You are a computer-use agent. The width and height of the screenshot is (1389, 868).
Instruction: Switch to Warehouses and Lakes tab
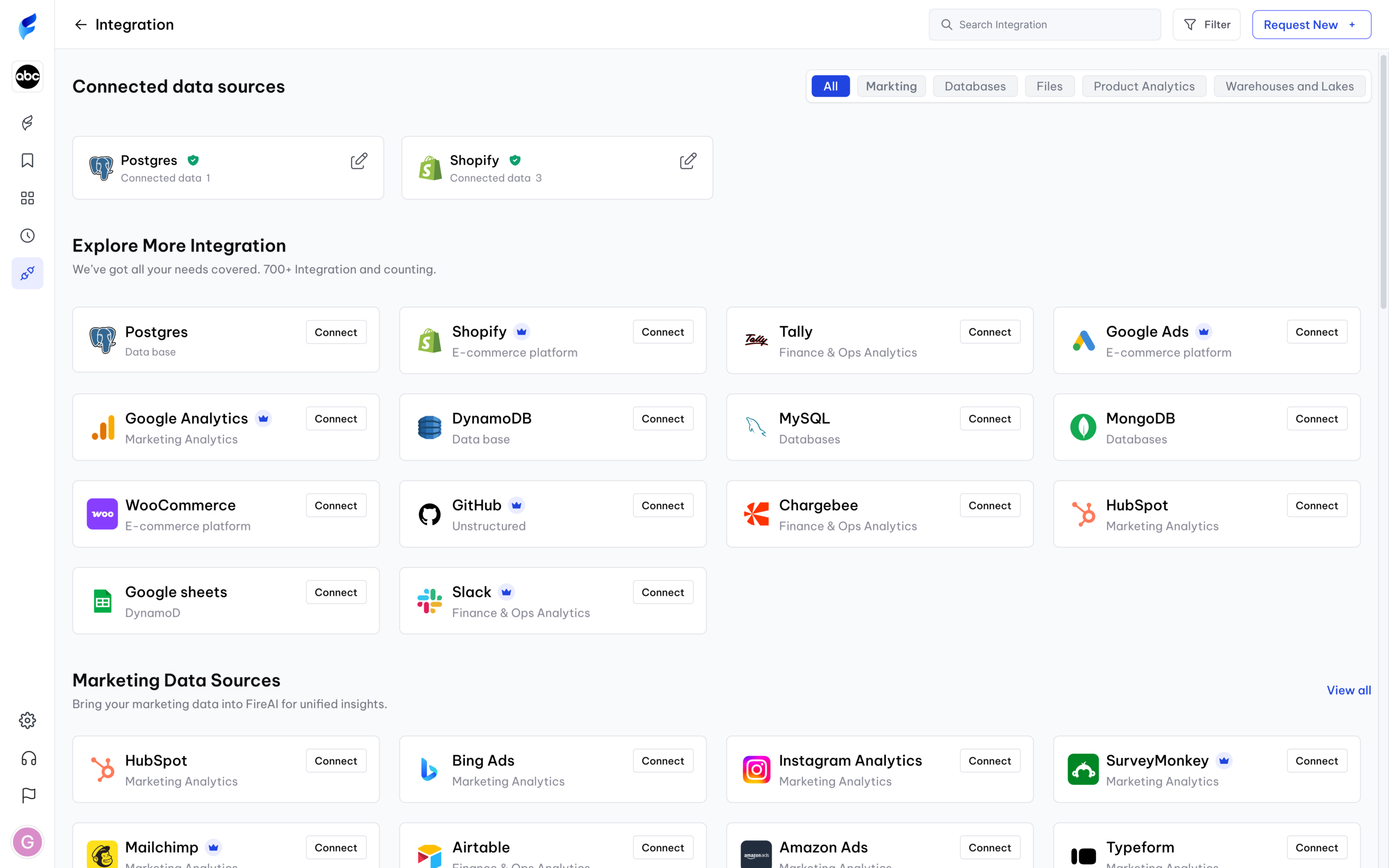point(1289,86)
